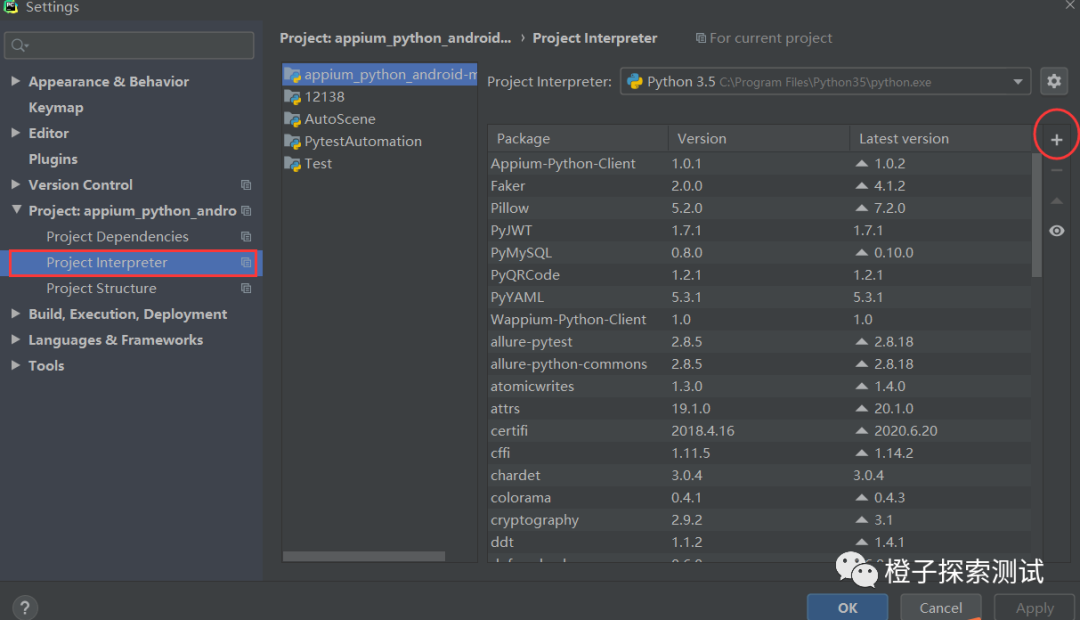The height and width of the screenshot is (620, 1080).
Task: Click the Project appium_python_android breadcrumb
Action: click(x=395, y=38)
